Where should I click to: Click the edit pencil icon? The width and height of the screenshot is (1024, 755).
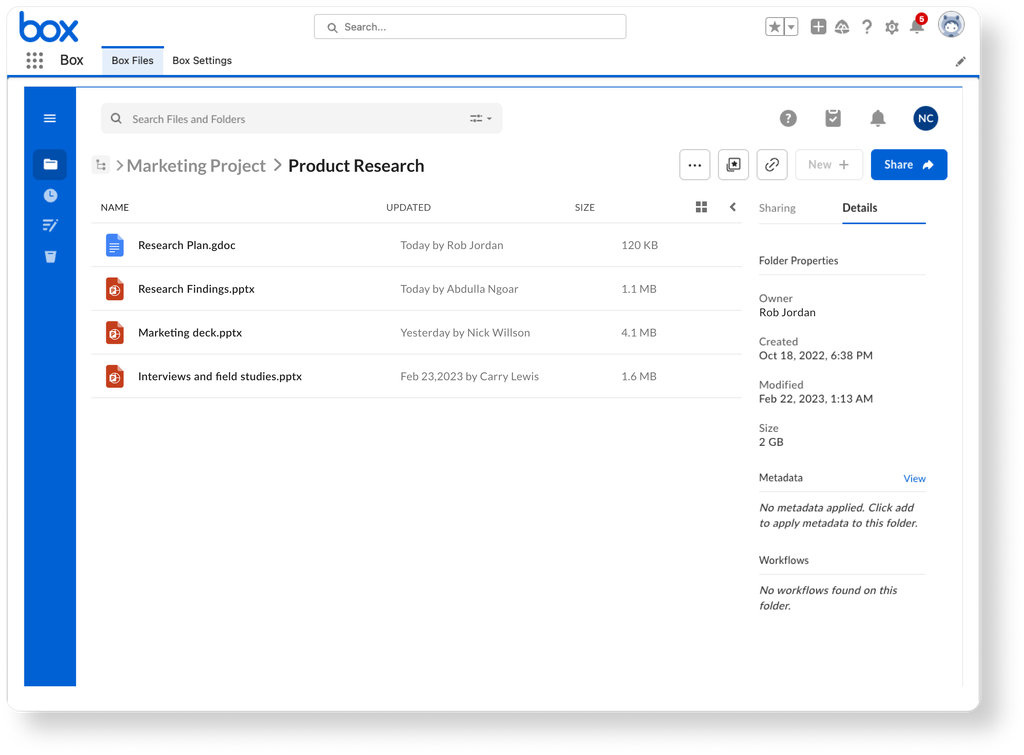(x=960, y=61)
